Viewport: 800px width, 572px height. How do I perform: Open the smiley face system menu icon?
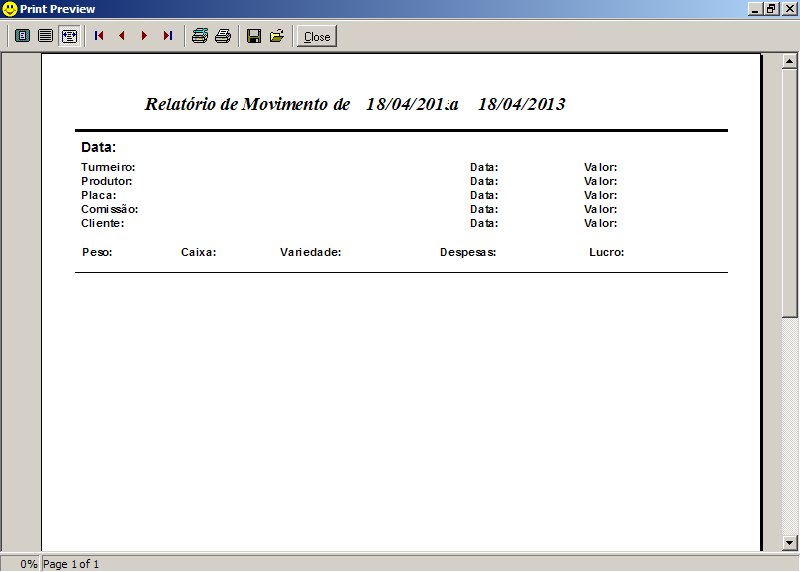point(10,9)
